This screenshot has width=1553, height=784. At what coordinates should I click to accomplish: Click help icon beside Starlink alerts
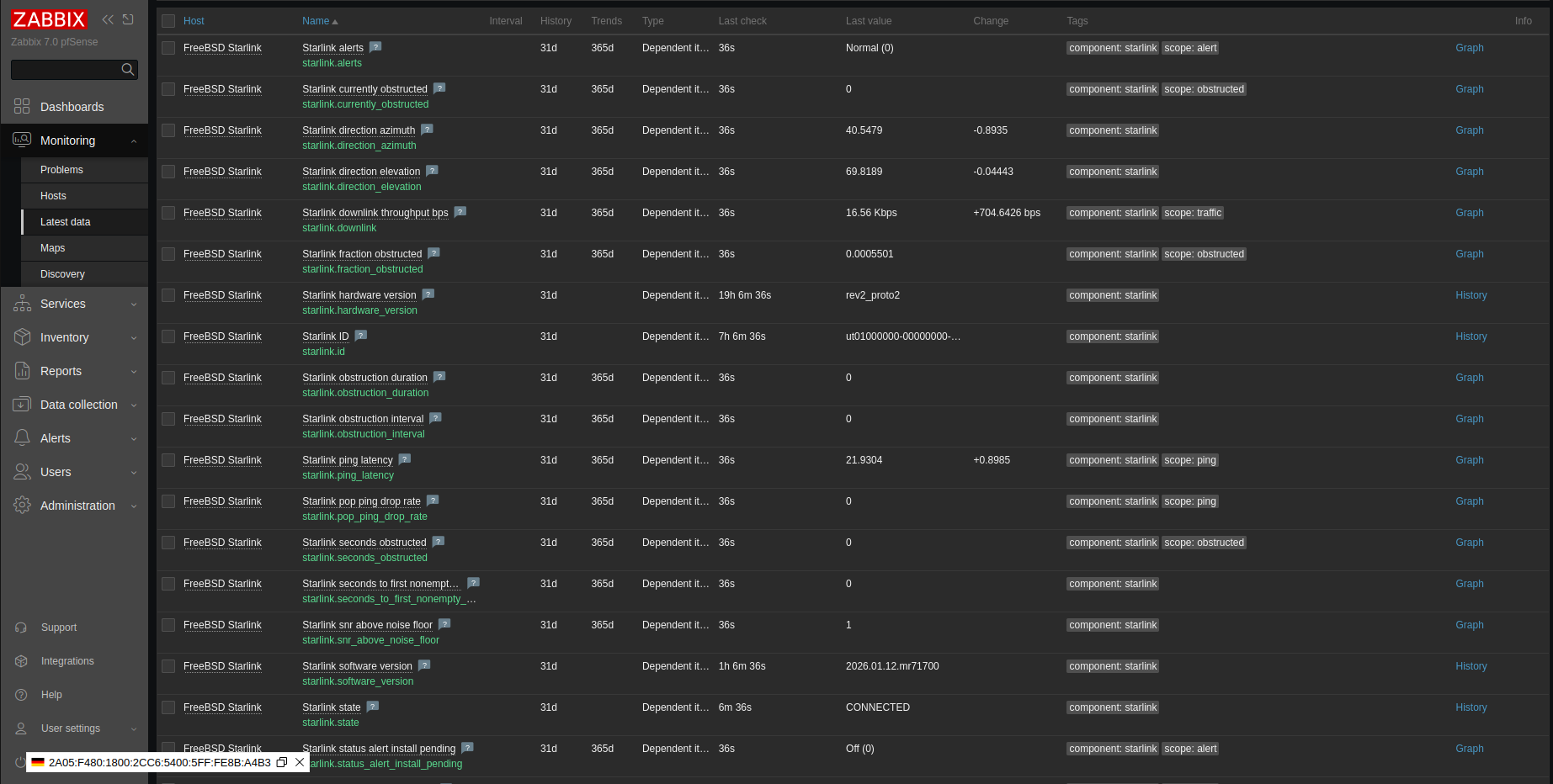375,47
